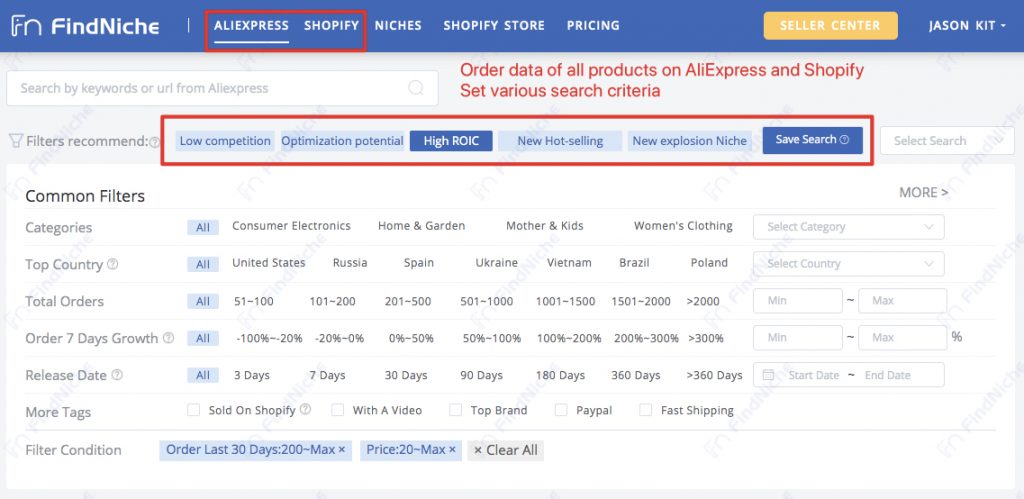Select growth range 0%~50%

pos(411,338)
